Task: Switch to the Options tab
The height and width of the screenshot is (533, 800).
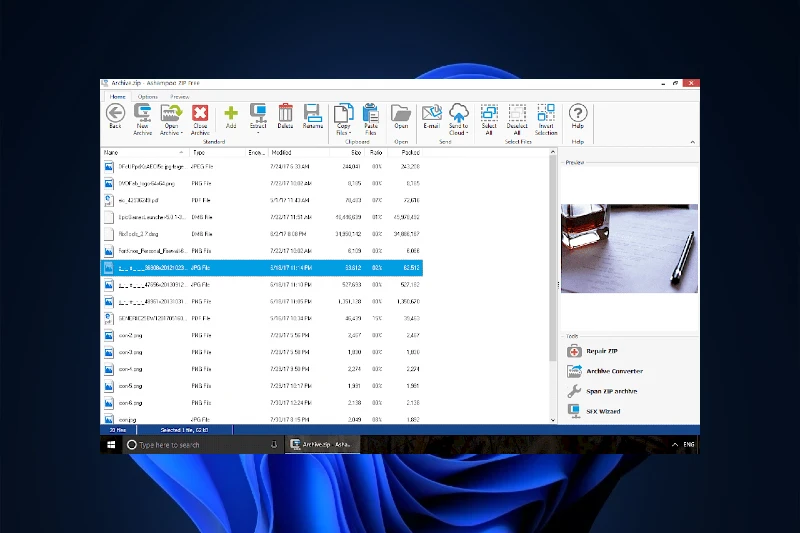Action: (x=147, y=96)
